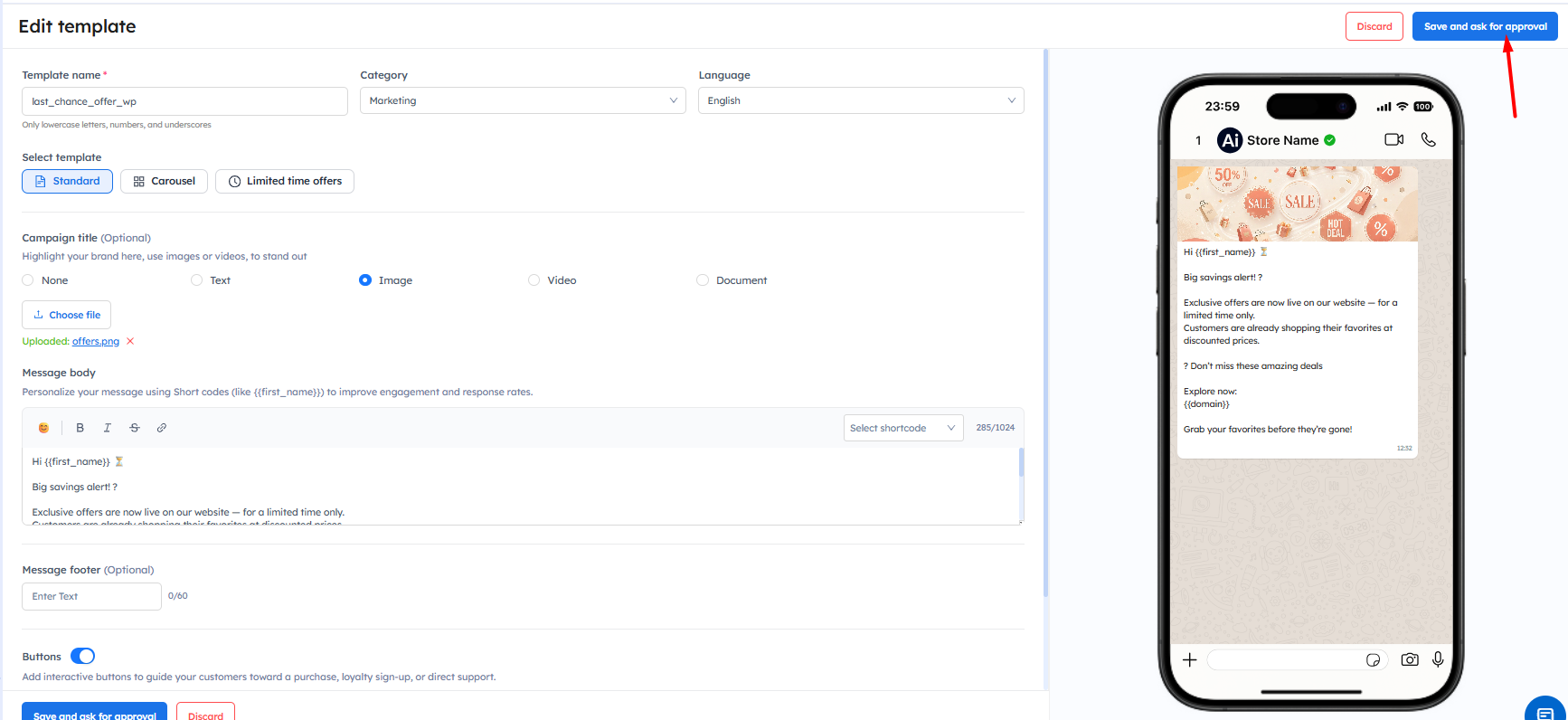This screenshot has width=1568, height=720.
Task: Remove uploaded offers.png with red X
Action: (x=130, y=341)
